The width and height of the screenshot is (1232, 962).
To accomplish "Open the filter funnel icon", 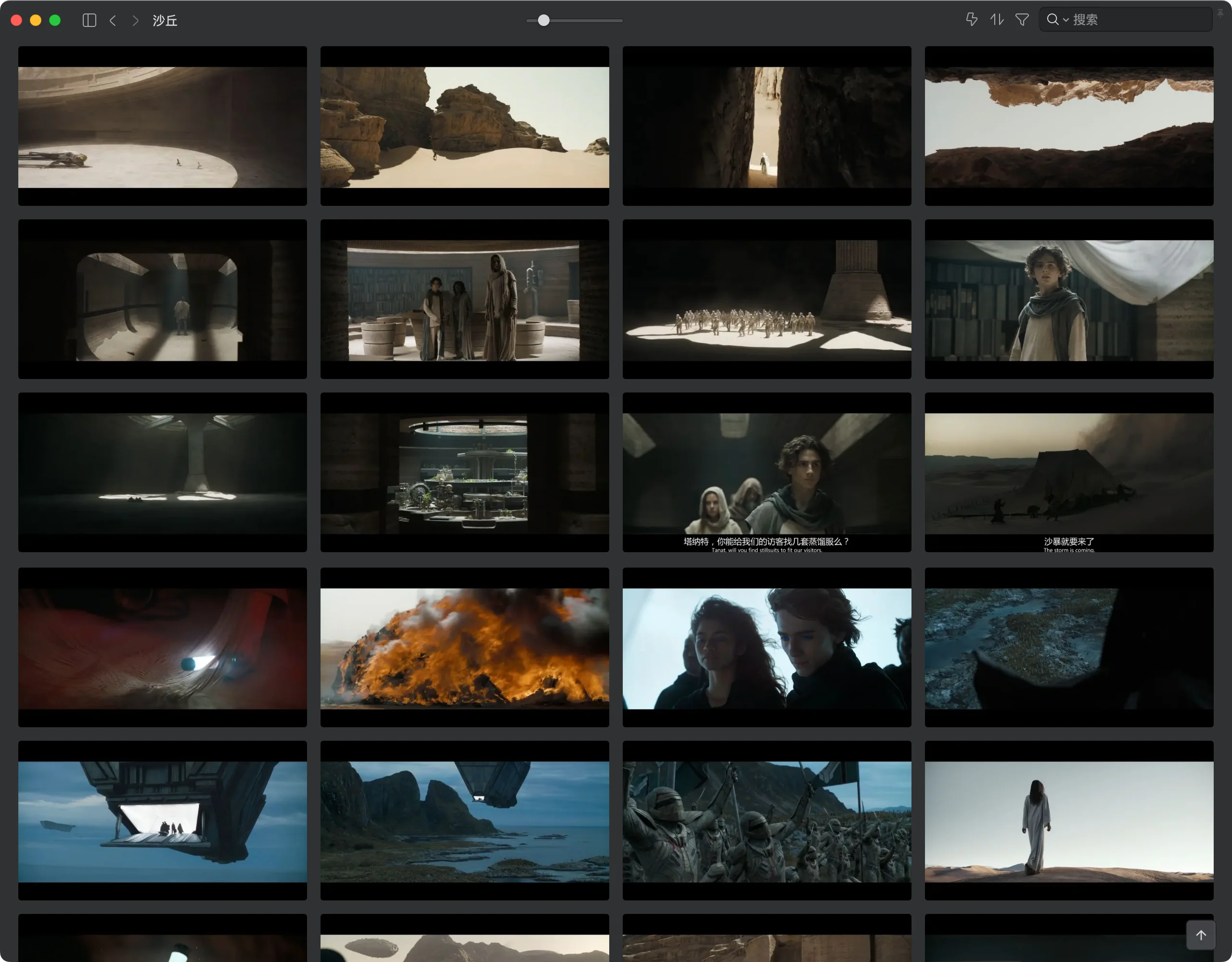I will click(x=1022, y=20).
